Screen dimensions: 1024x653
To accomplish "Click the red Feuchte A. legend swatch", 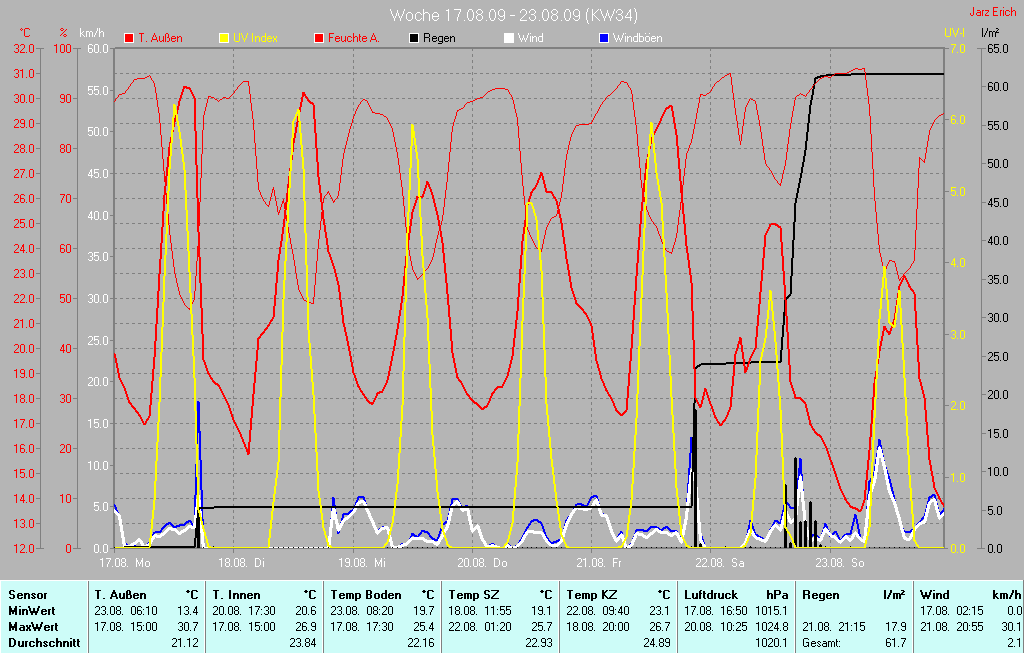I will point(319,38).
